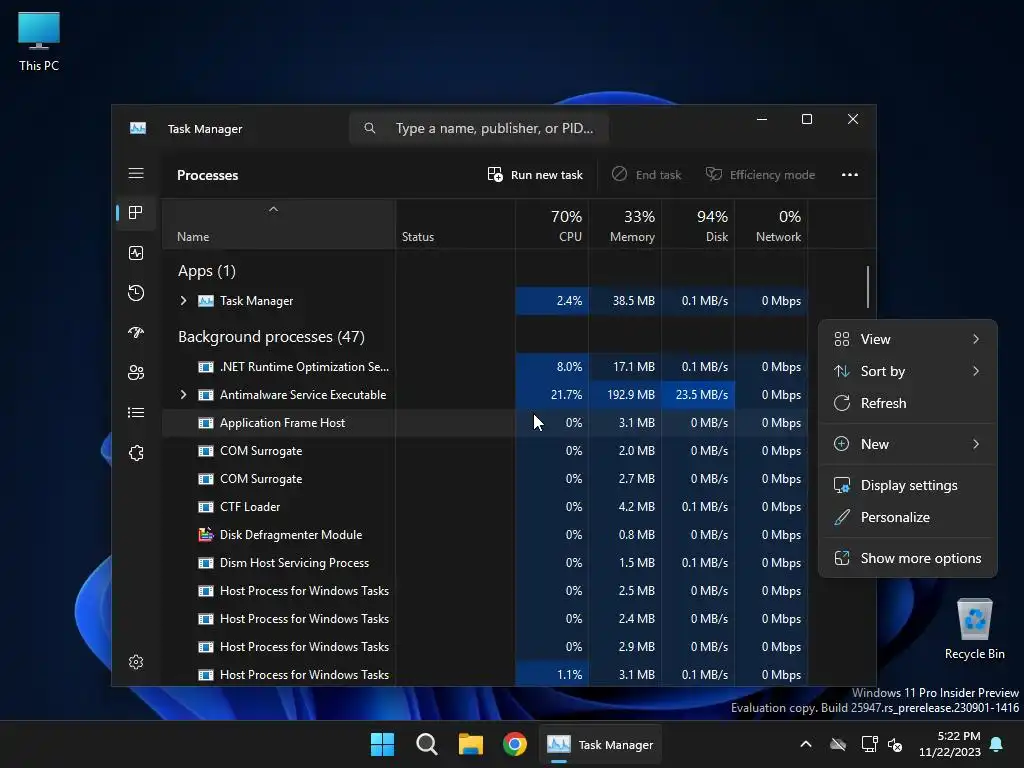
Task: Sort processes by the CPU column
Action: (552, 225)
